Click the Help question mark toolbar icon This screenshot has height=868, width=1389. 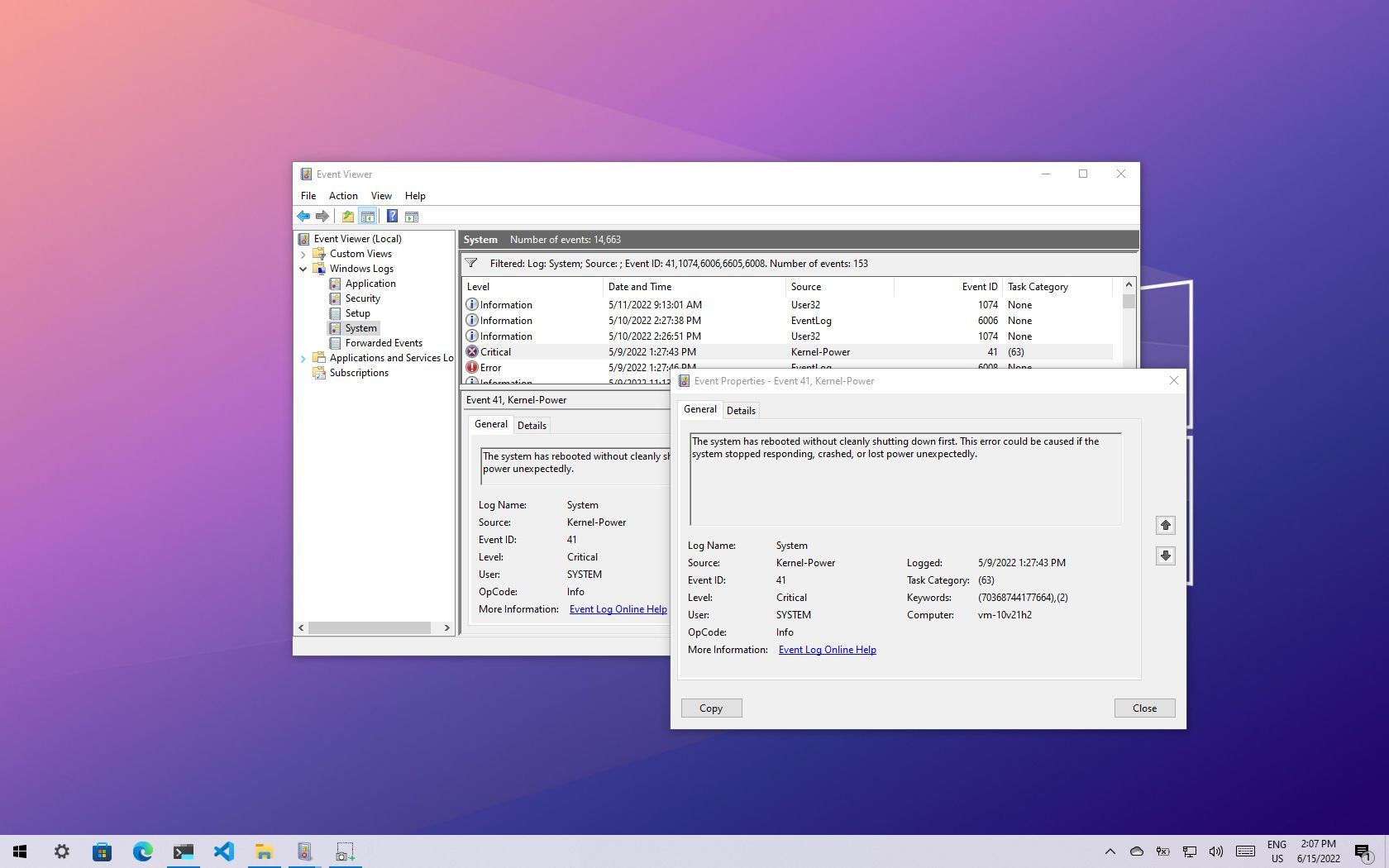(392, 217)
